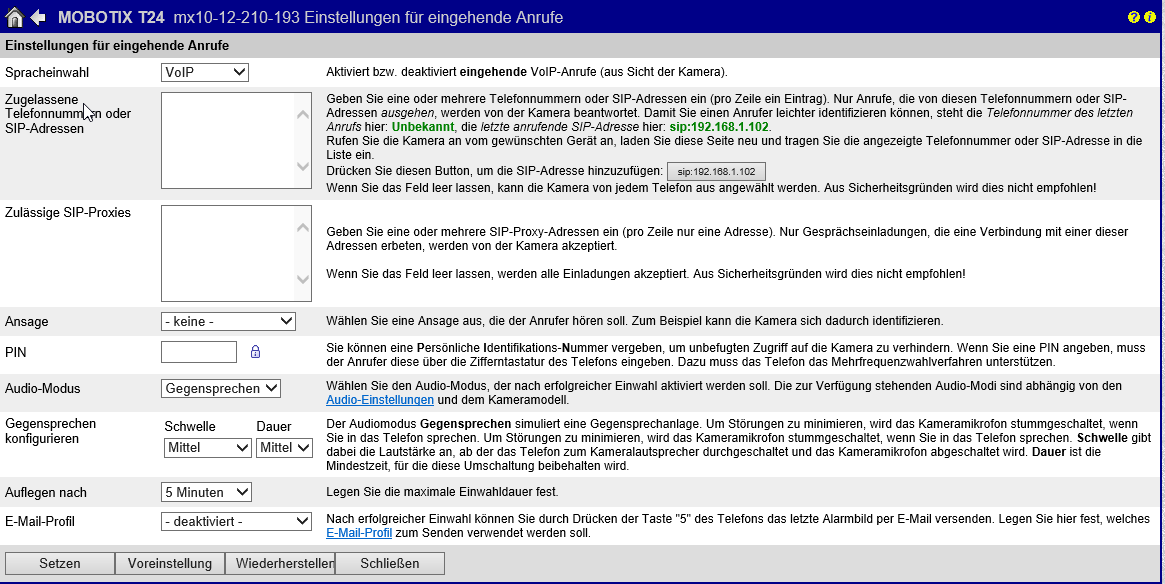Click the PIN input field

coord(199,352)
